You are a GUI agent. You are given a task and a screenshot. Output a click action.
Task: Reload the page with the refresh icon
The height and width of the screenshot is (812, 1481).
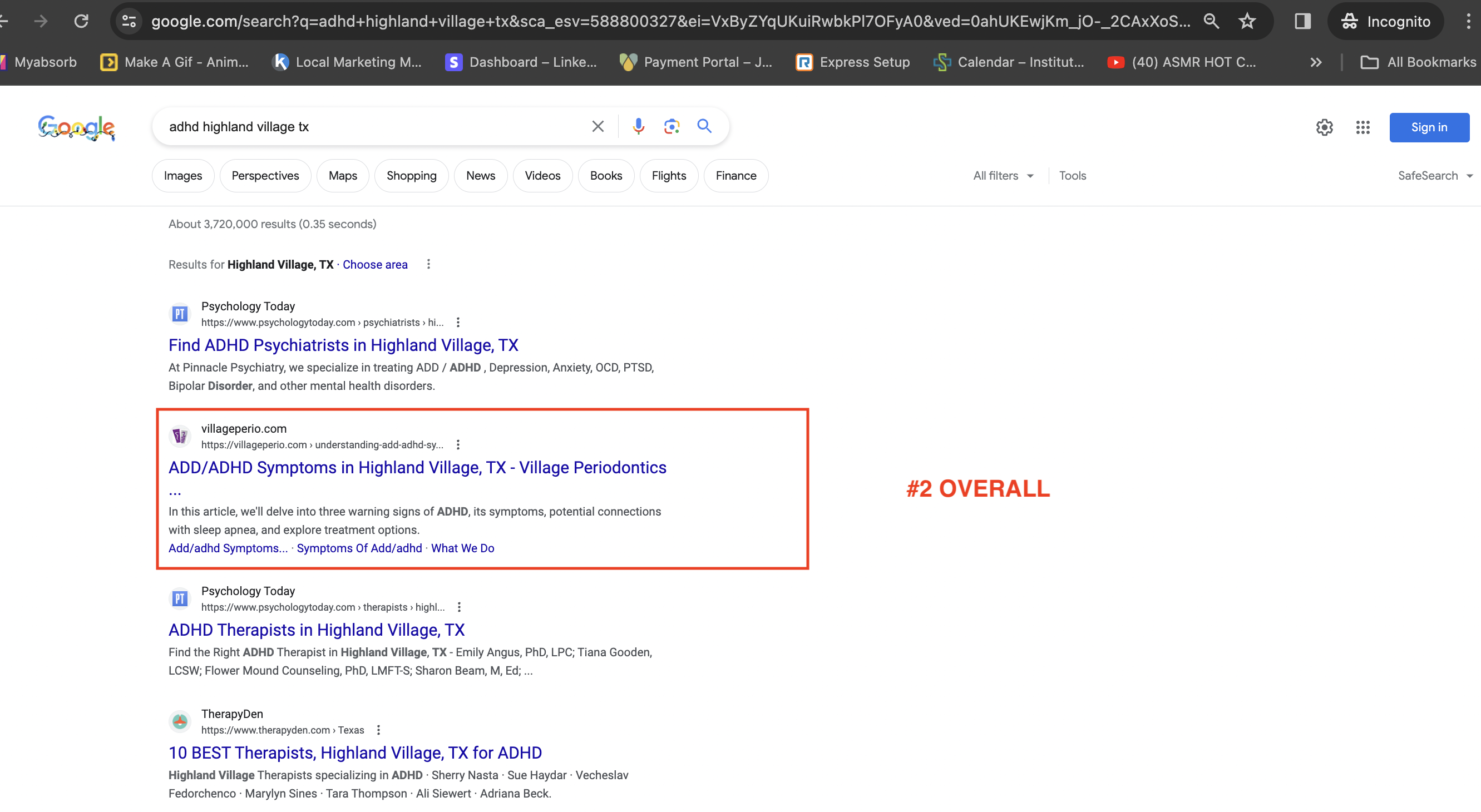(81, 21)
